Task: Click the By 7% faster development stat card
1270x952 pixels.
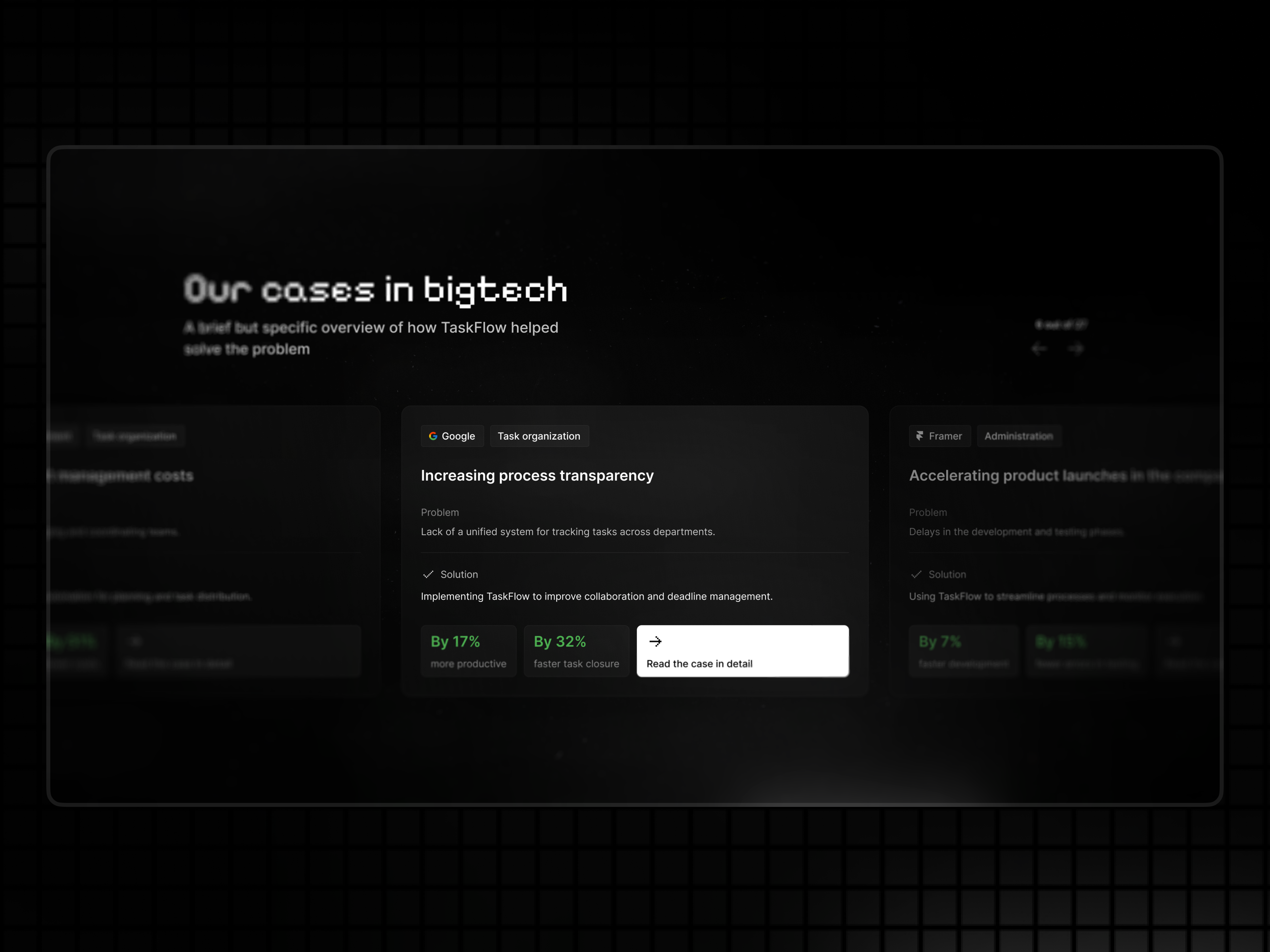Action: (x=963, y=651)
